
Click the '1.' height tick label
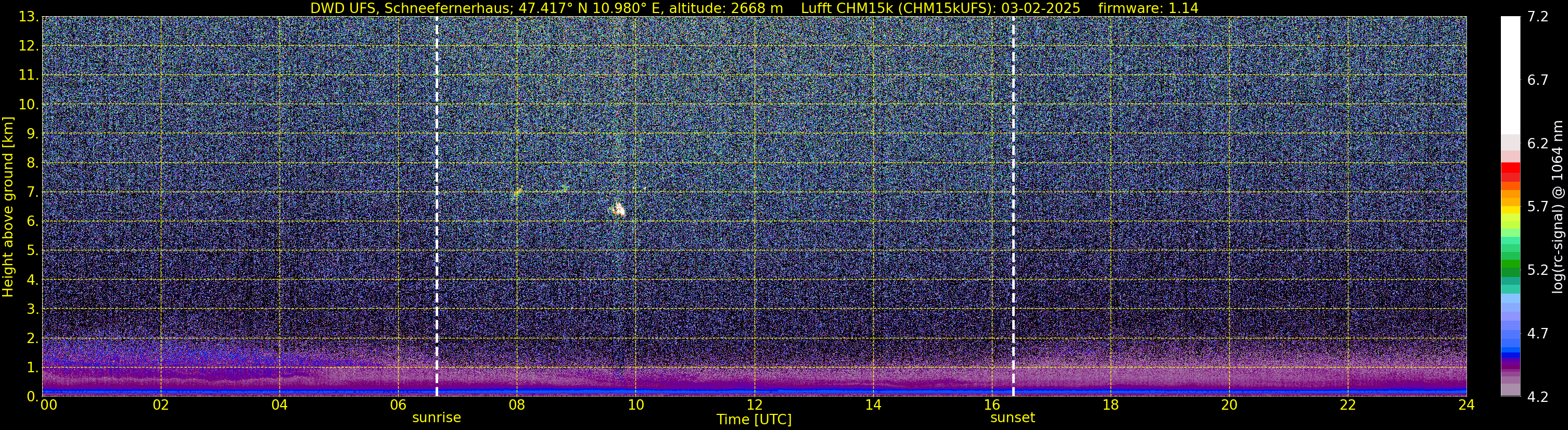click(x=33, y=367)
